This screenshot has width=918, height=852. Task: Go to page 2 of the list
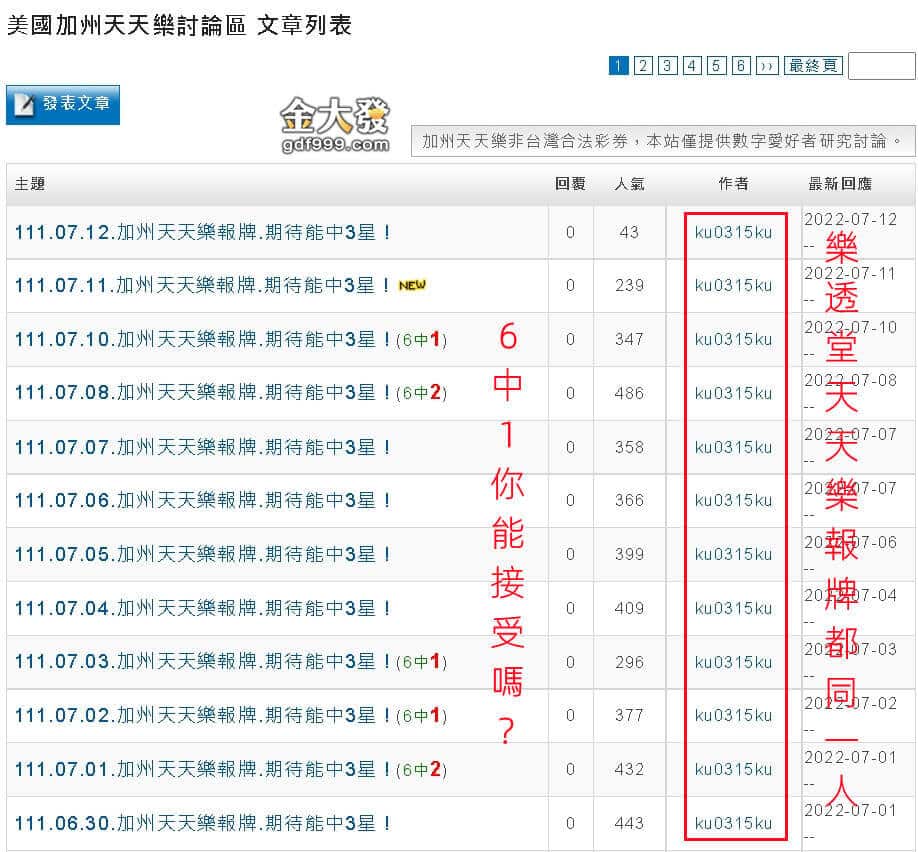tap(643, 66)
